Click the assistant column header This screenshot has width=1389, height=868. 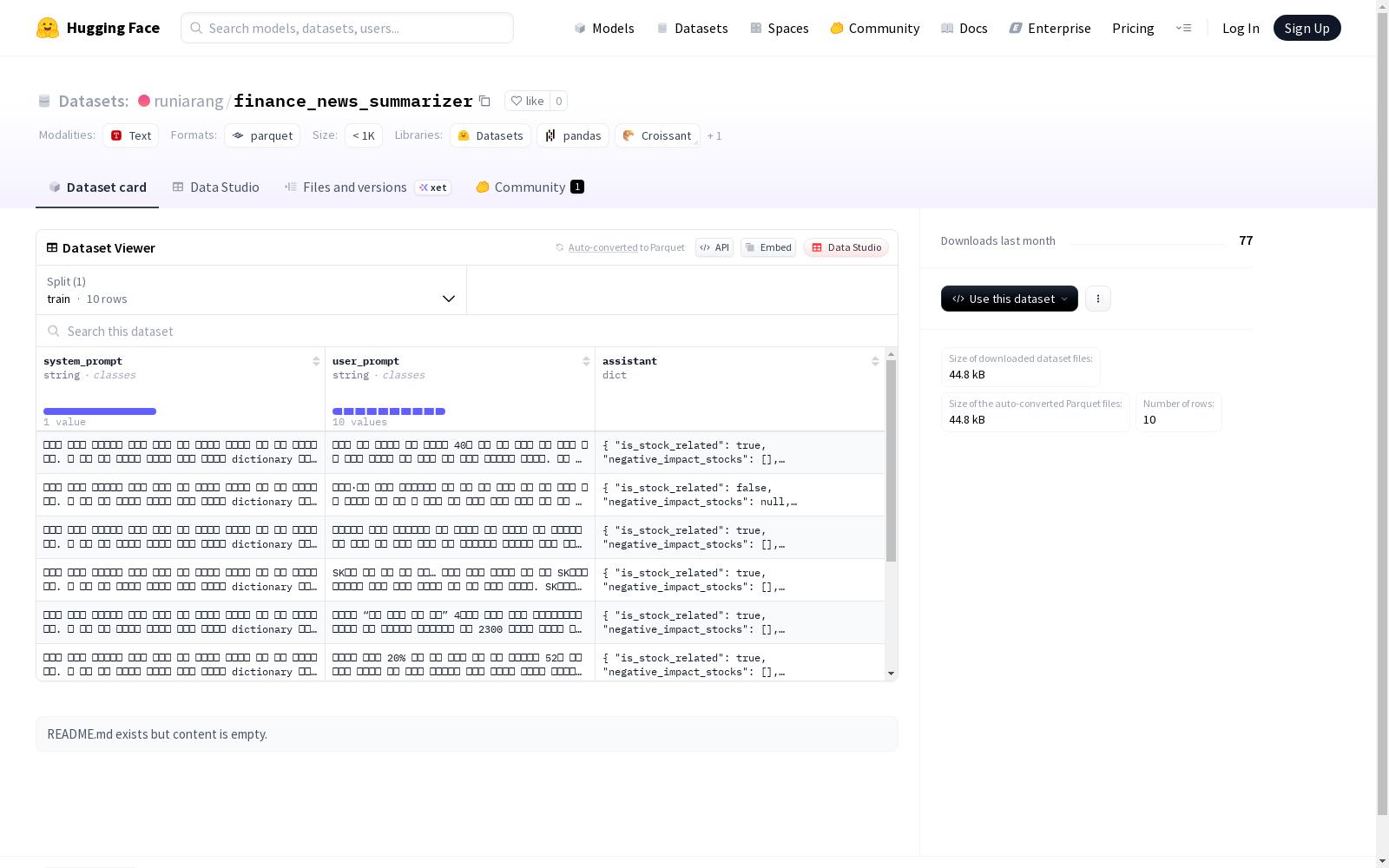point(740,389)
